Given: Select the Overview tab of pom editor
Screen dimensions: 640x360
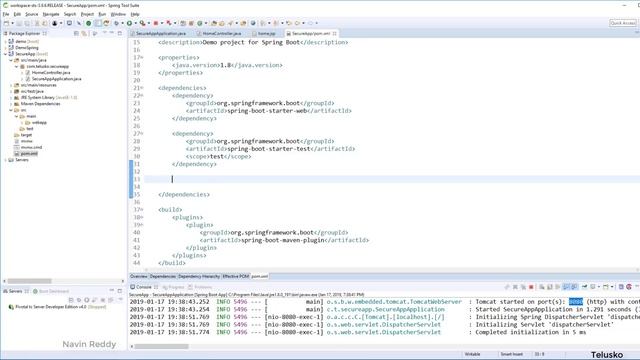Looking at the screenshot, I should point(138,276).
